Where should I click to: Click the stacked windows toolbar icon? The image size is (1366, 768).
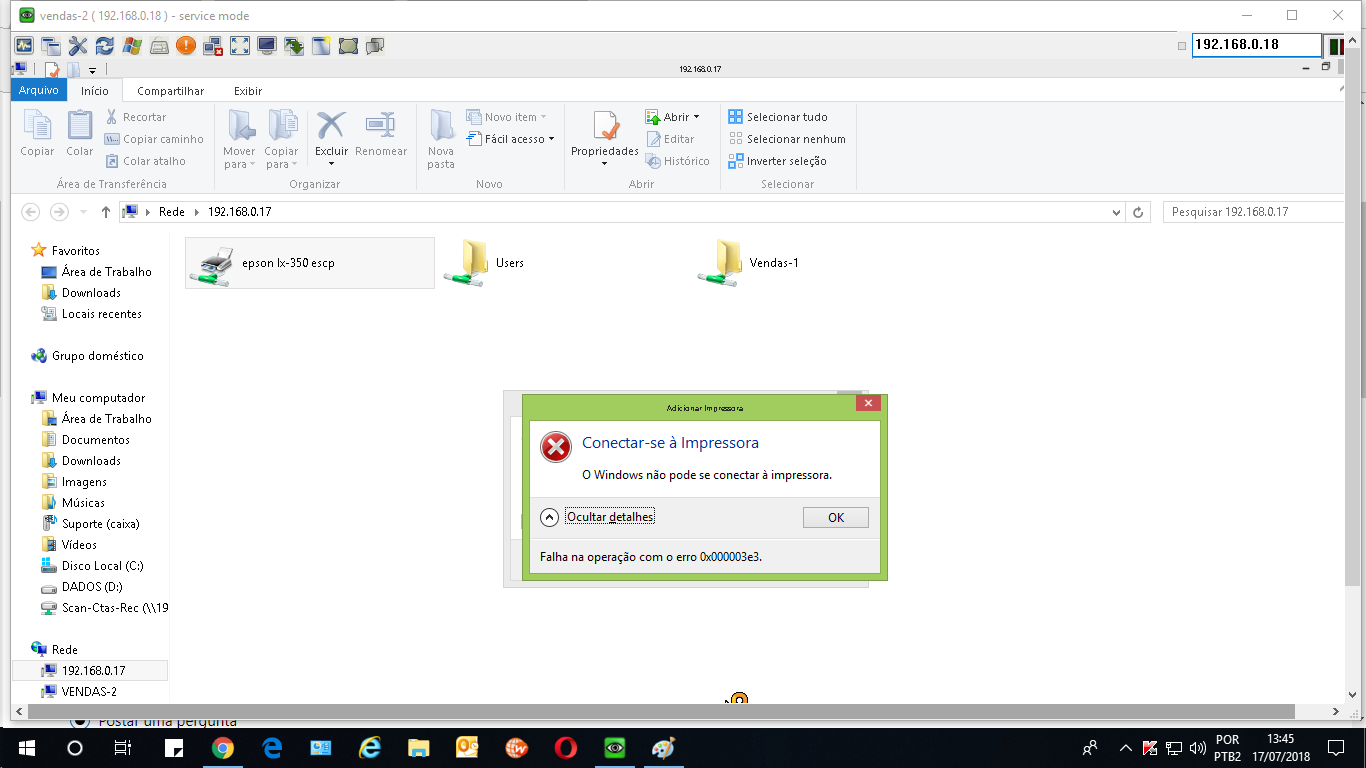(51, 45)
